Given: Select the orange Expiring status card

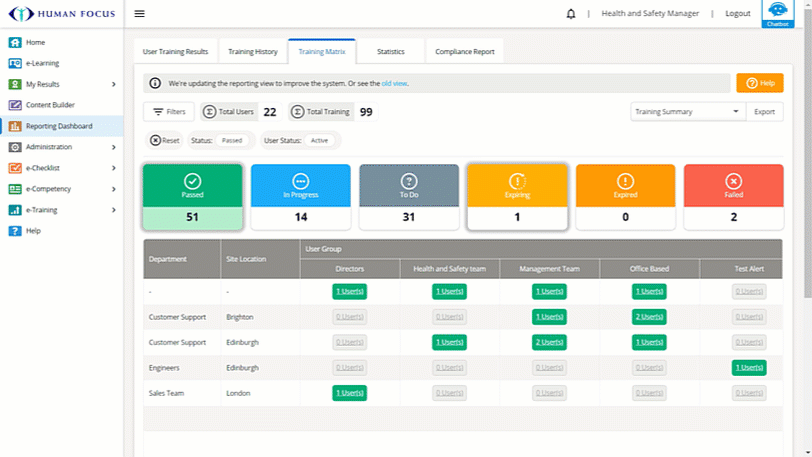Looking at the screenshot, I should coord(517,196).
